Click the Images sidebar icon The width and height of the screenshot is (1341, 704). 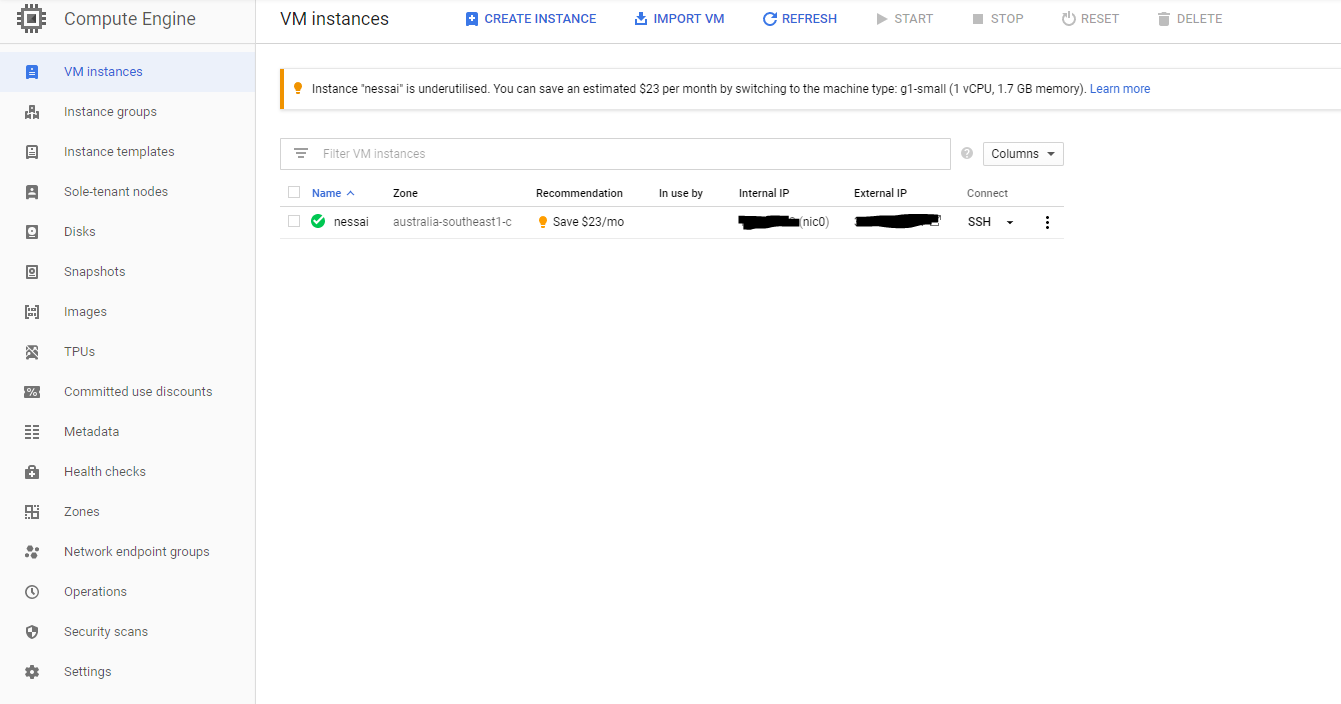click(x=32, y=312)
